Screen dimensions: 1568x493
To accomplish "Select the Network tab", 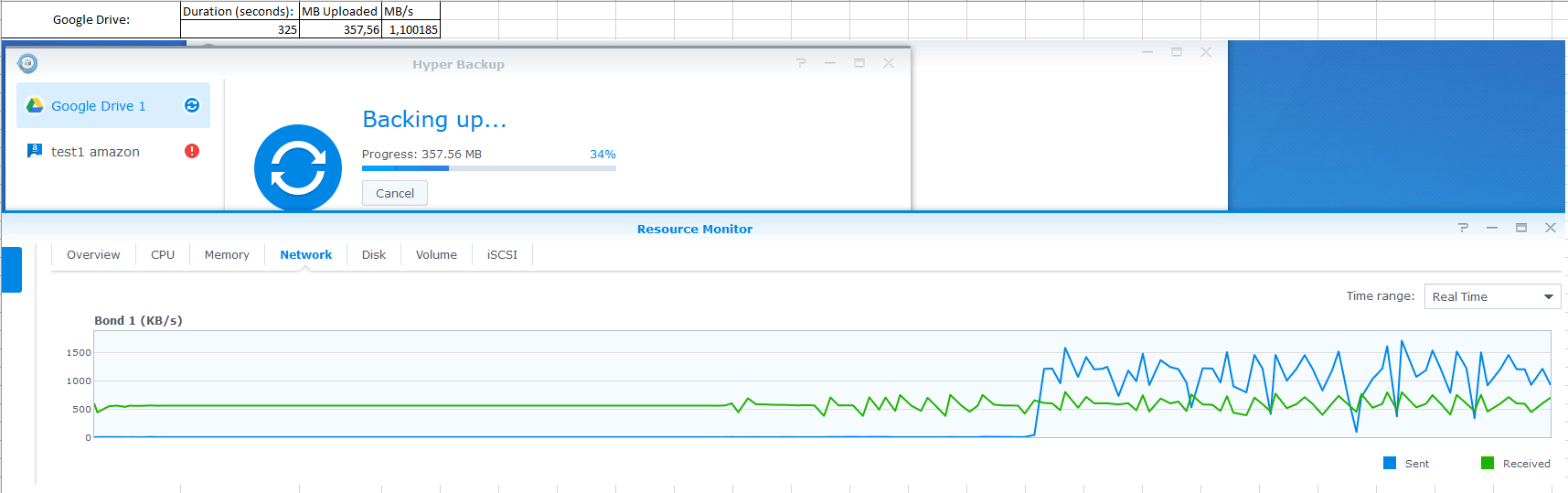I will pos(306,255).
